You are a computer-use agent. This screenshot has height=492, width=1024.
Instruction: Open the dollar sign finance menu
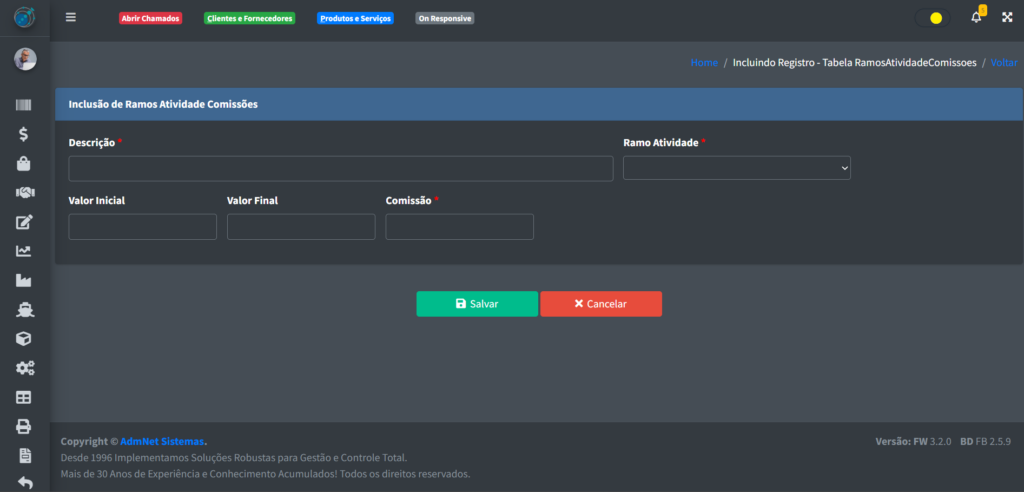(24, 134)
